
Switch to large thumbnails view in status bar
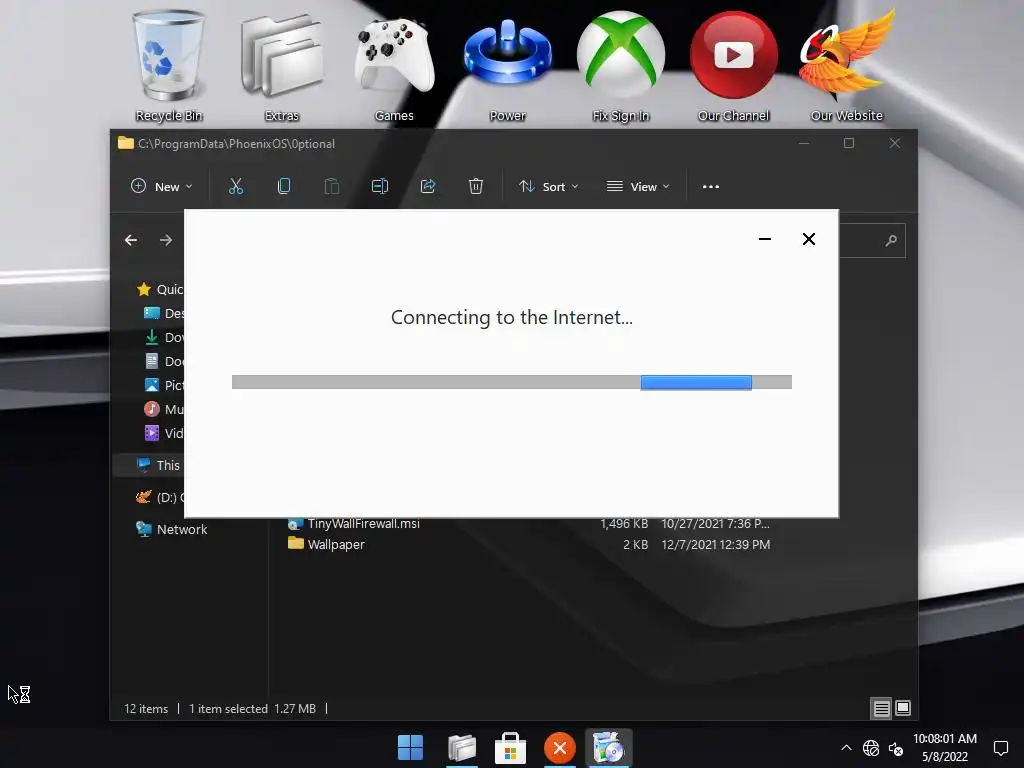(x=903, y=708)
